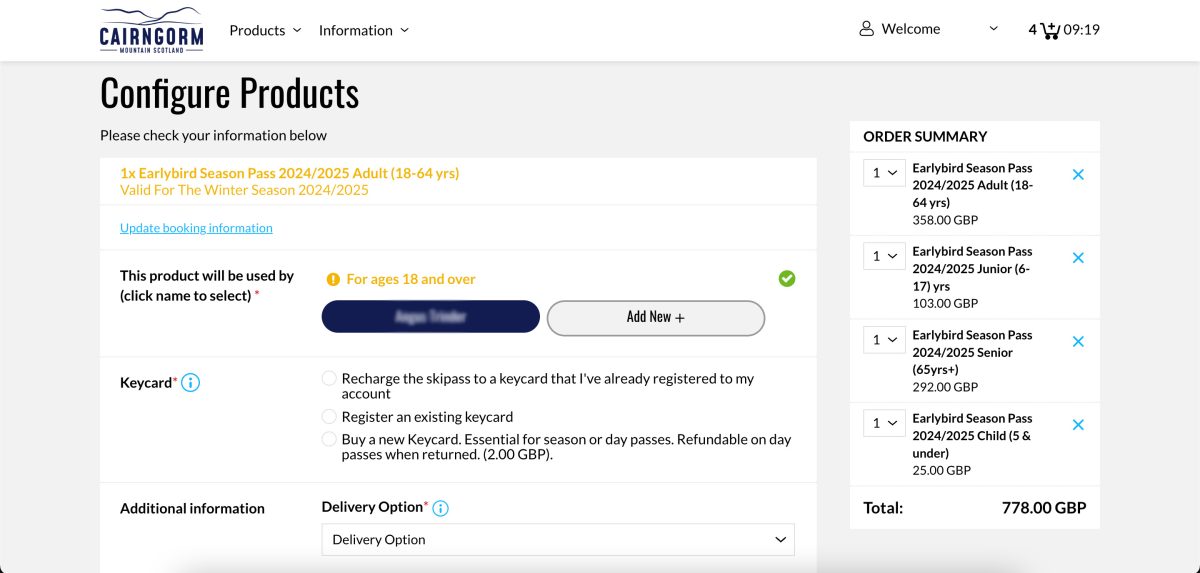The width and height of the screenshot is (1200, 573).
Task: Open the shopping cart icon
Action: 1050,30
